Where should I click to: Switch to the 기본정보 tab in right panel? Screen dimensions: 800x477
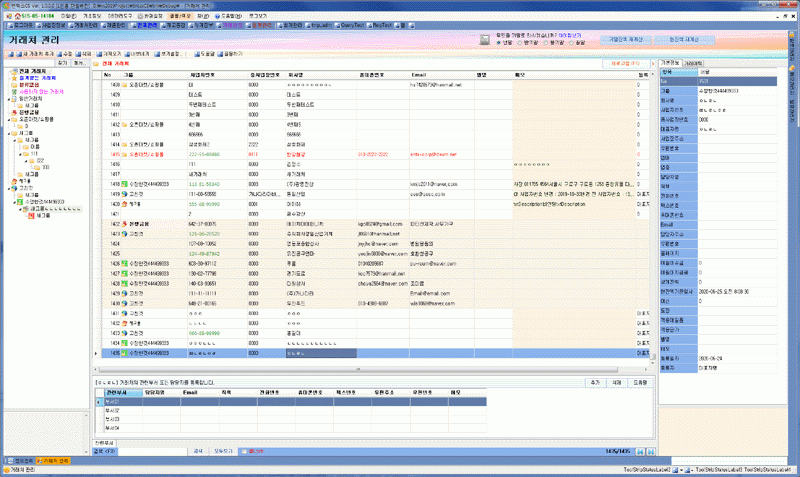(x=670, y=63)
